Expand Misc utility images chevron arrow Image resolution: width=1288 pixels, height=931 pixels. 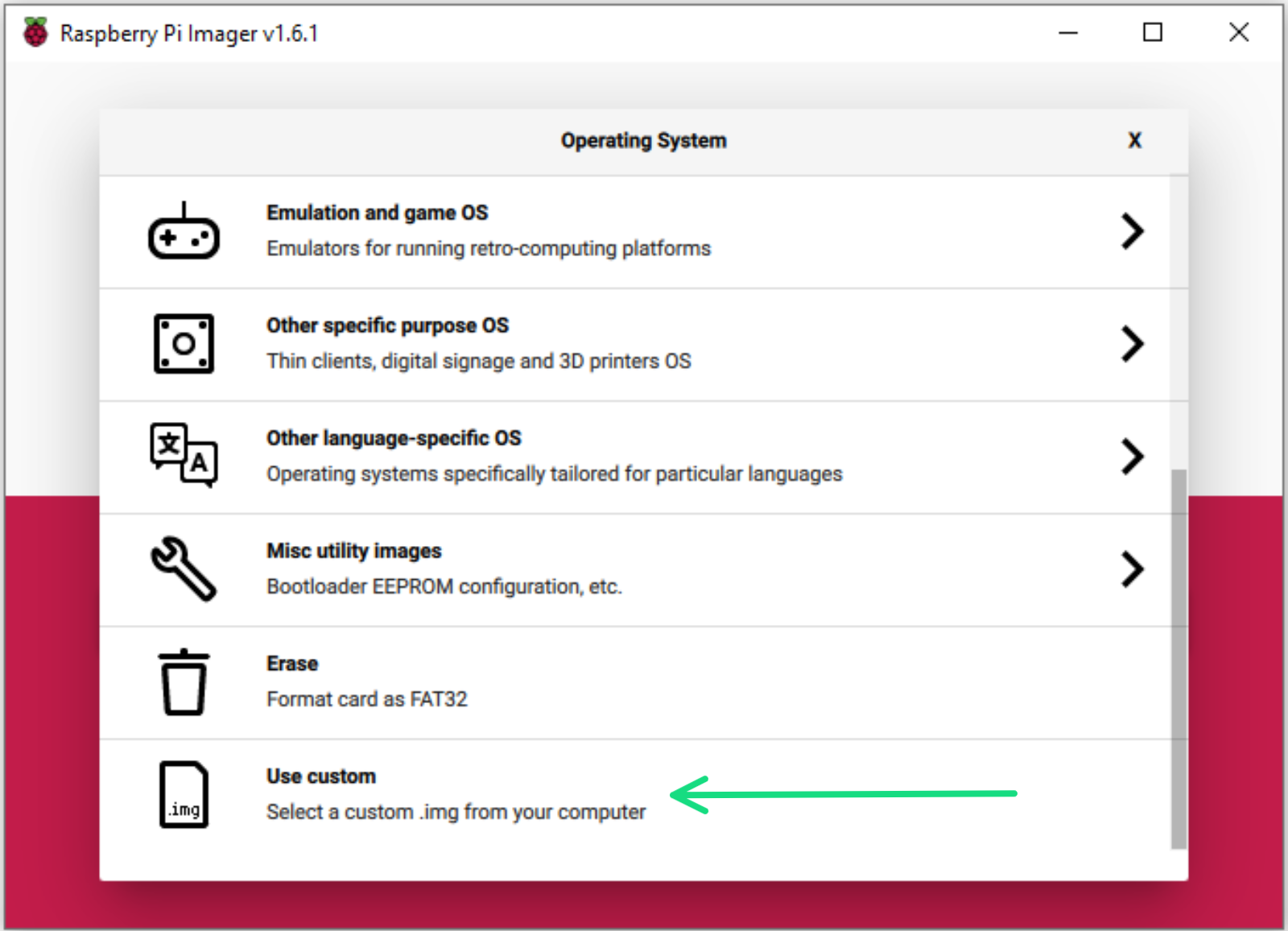pos(1132,570)
